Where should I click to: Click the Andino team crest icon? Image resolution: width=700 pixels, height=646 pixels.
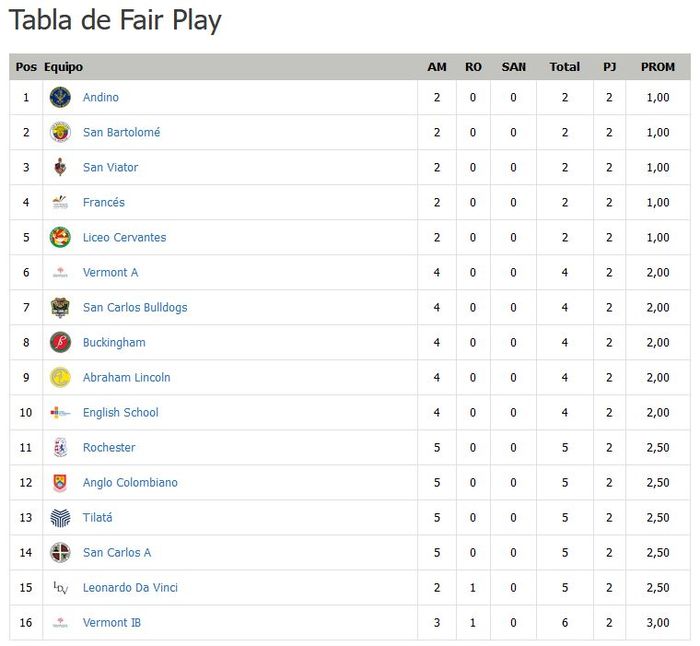point(60,97)
